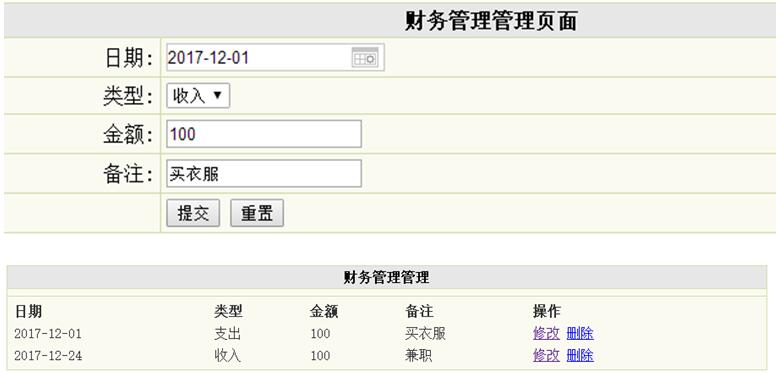This screenshot has height=374, width=776.
Task: Click the 备注: form label
Action: pos(129,174)
